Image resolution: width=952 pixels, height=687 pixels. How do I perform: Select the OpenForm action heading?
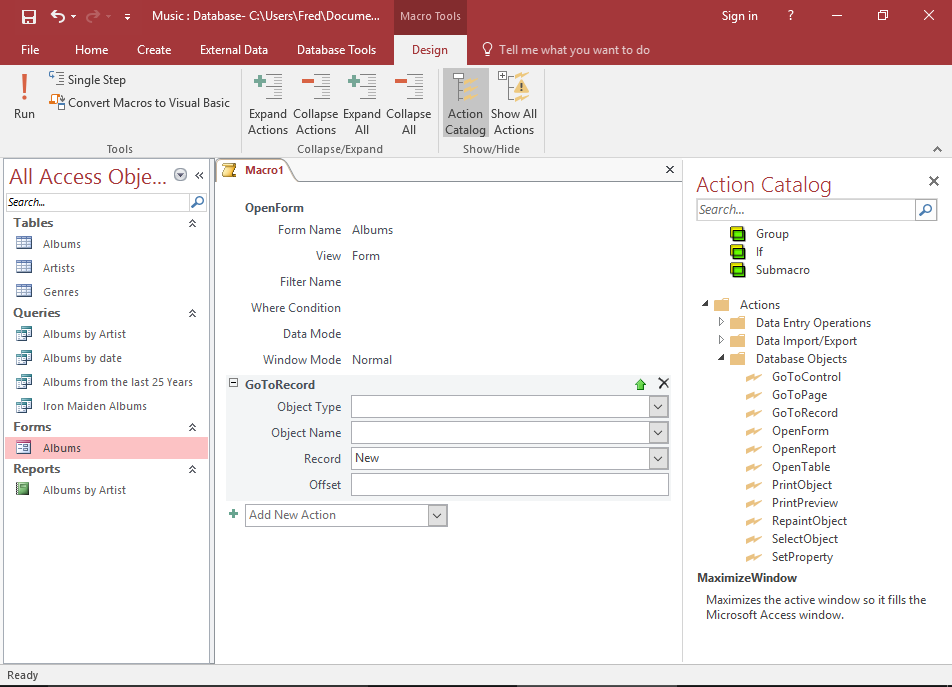coord(274,208)
